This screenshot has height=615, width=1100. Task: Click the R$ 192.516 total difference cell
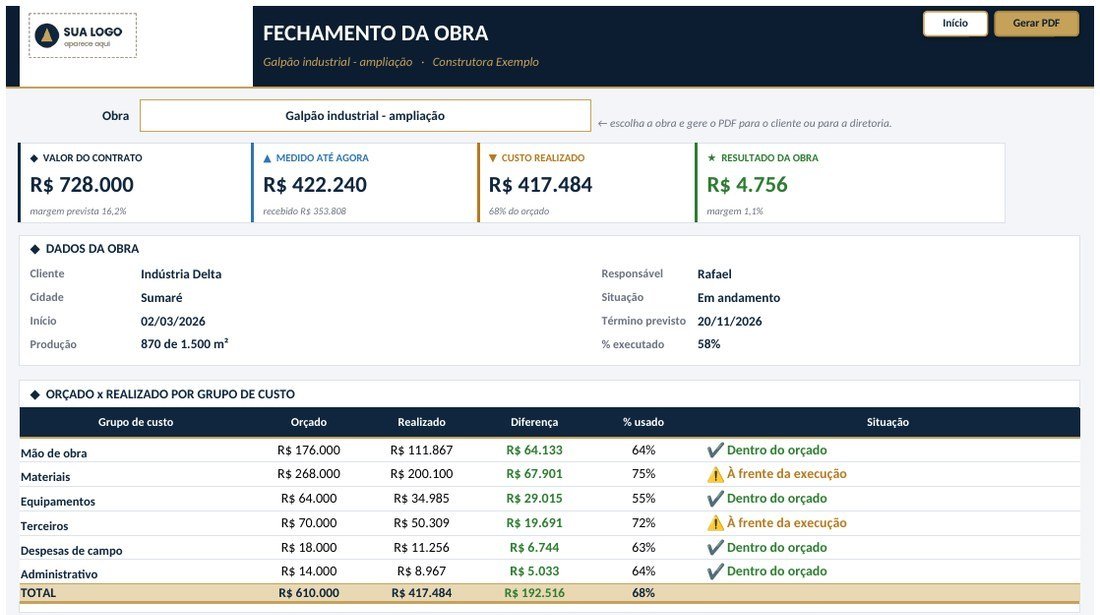pyautogui.click(x=535, y=593)
